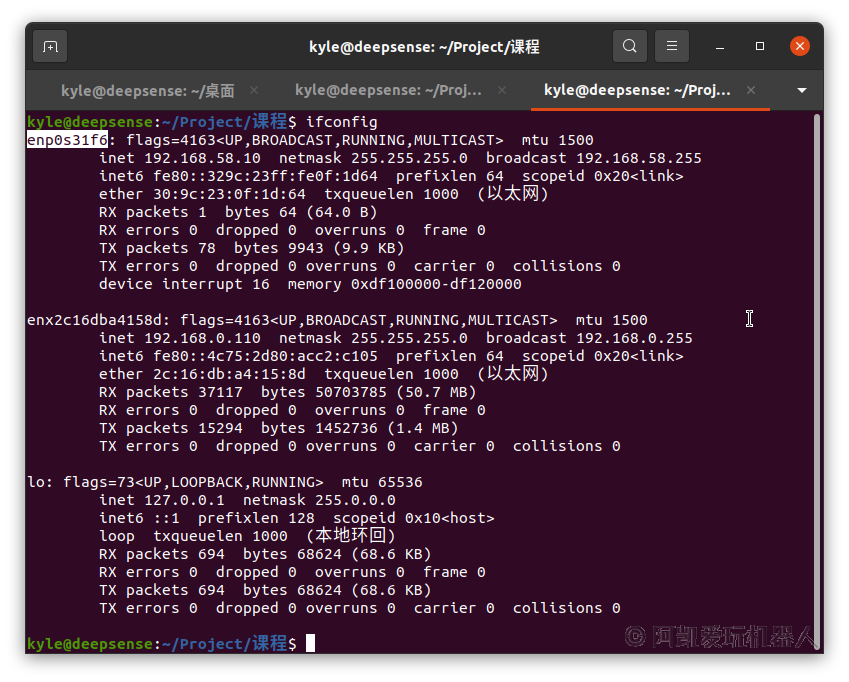The width and height of the screenshot is (849, 682).
Task: Switch to the kyle@deepsense: ~/桌面 tab
Action: (147, 90)
